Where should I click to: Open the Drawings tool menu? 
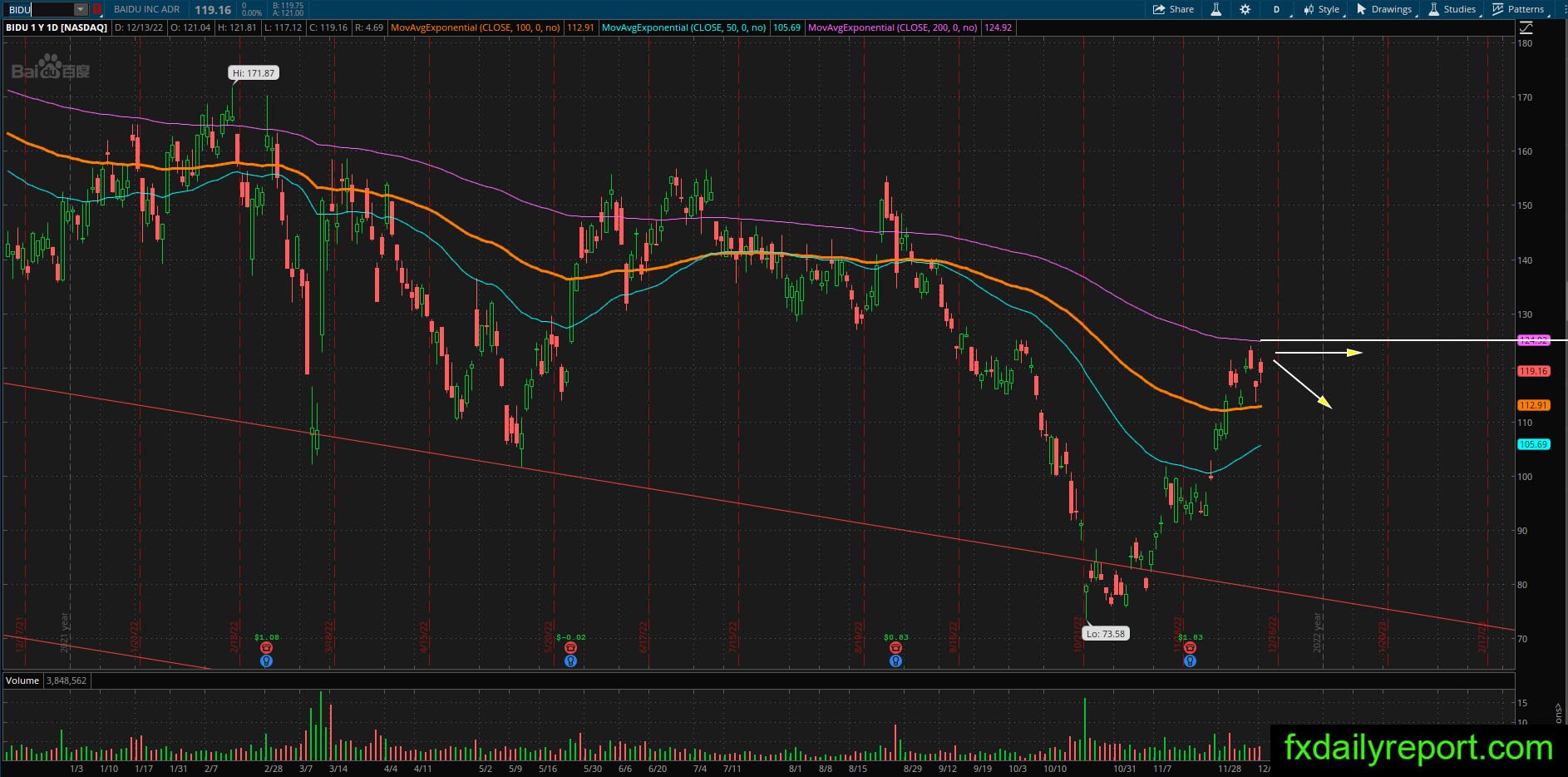click(x=1385, y=9)
